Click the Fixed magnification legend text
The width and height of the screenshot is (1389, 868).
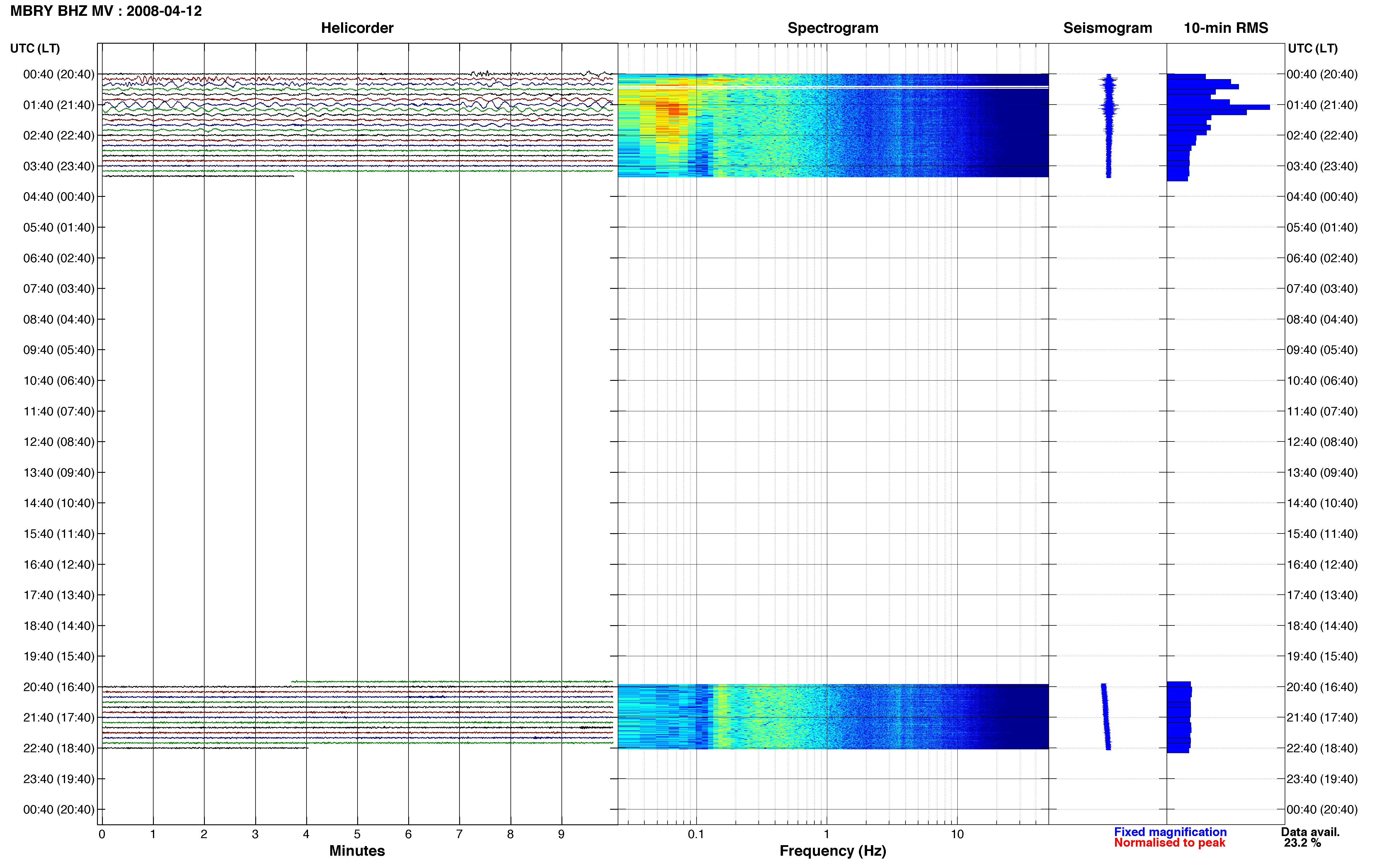tap(1170, 832)
